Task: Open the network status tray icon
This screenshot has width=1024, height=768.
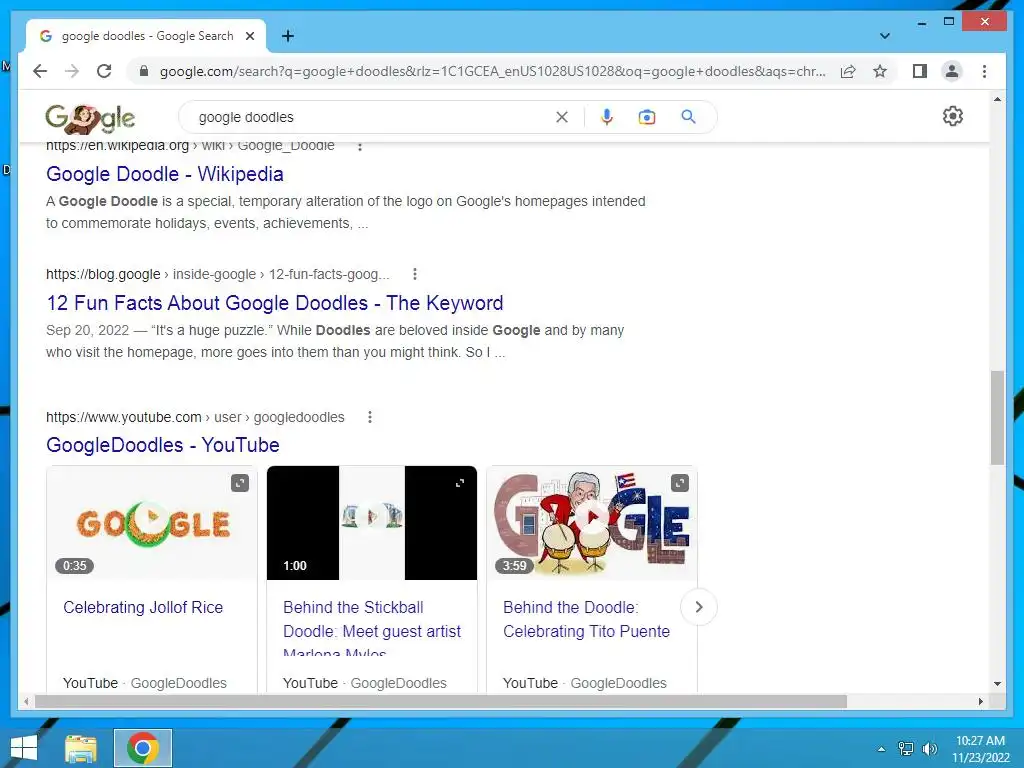Action: pyautogui.click(x=906, y=749)
